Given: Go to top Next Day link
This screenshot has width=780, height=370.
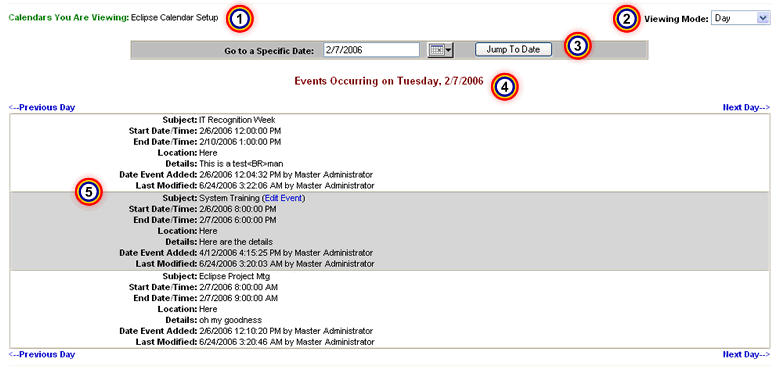Looking at the screenshot, I should (x=746, y=107).
